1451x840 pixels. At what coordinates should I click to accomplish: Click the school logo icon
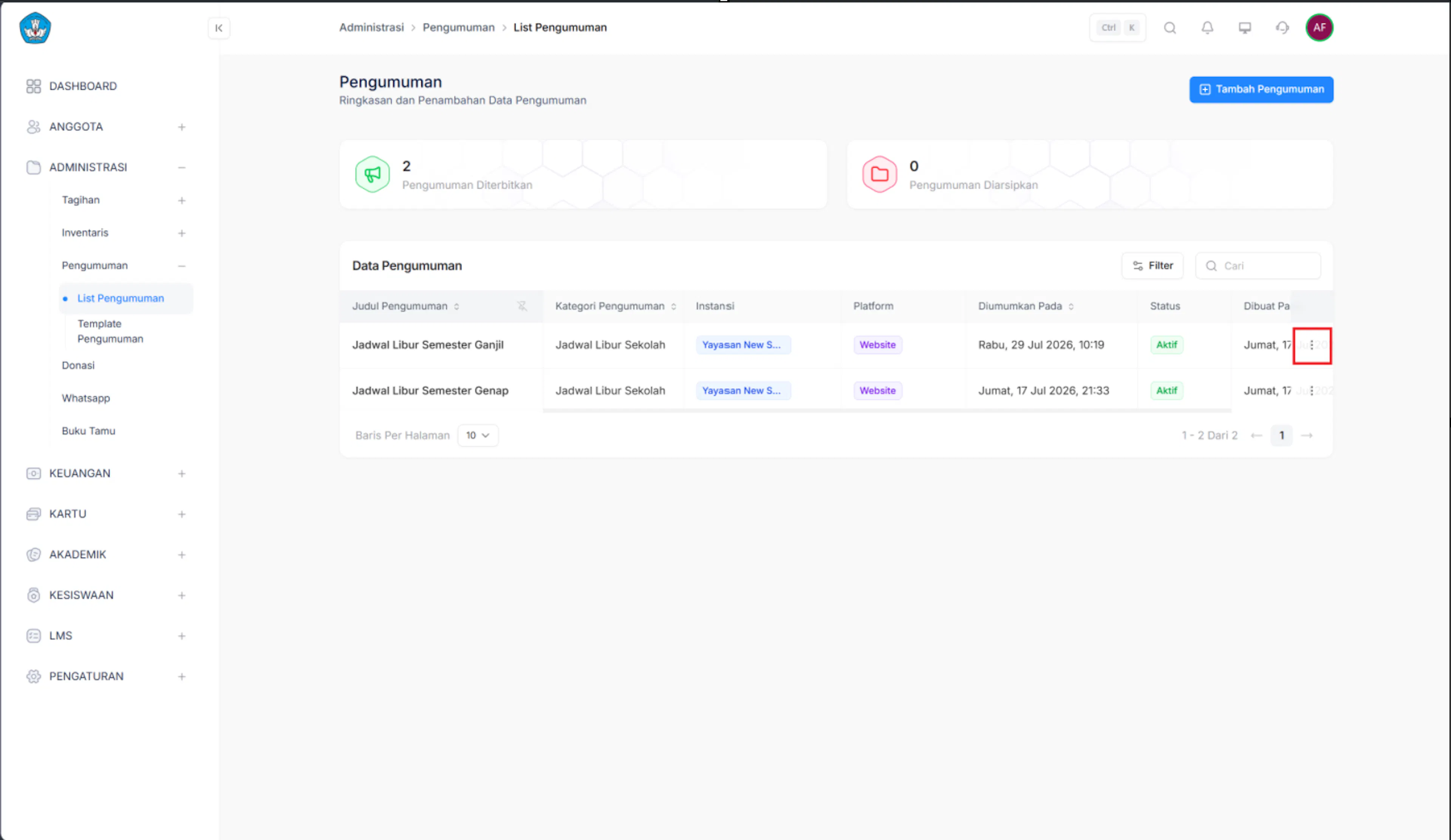35,28
